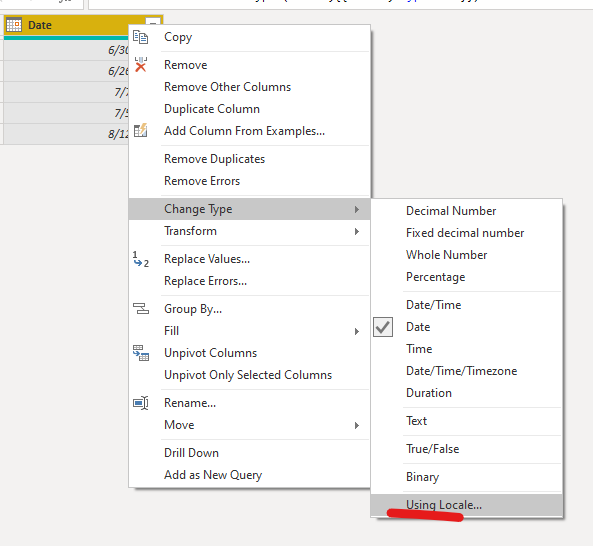Image resolution: width=593 pixels, height=546 pixels.
Task: Set type to Decimal Number
Action: 466,211
